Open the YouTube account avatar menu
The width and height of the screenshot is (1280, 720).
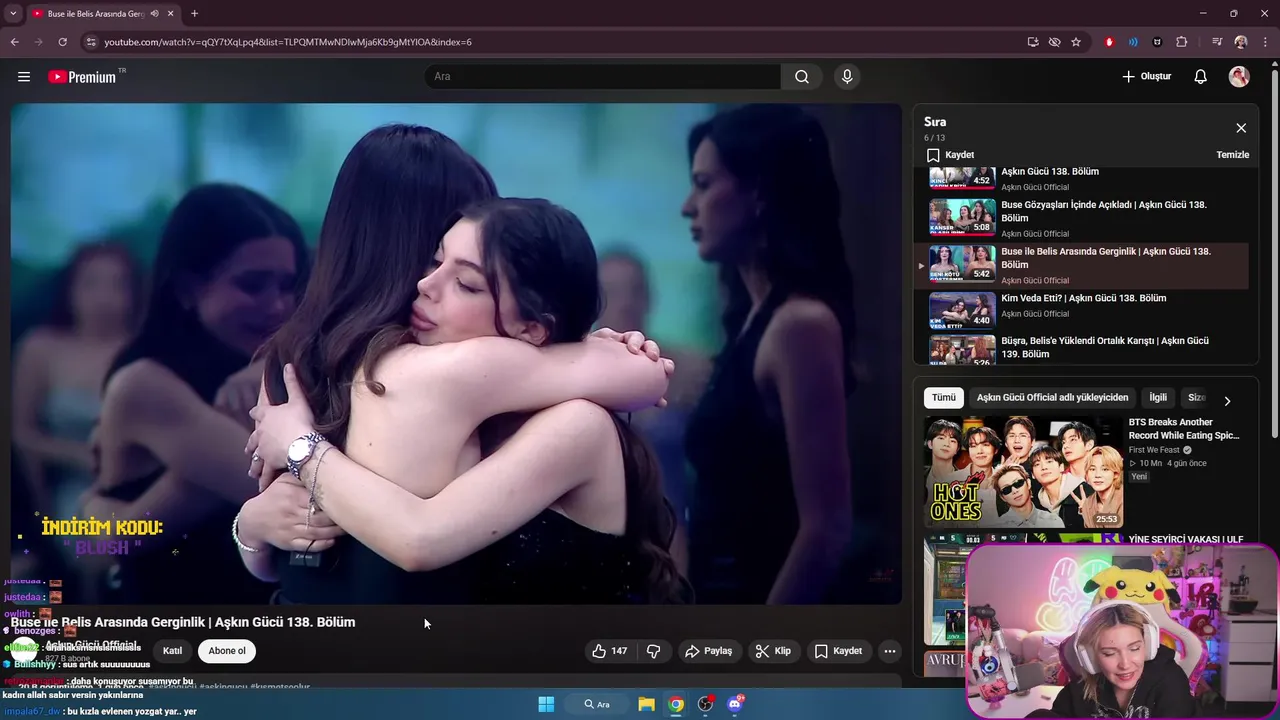point(1239,77)
